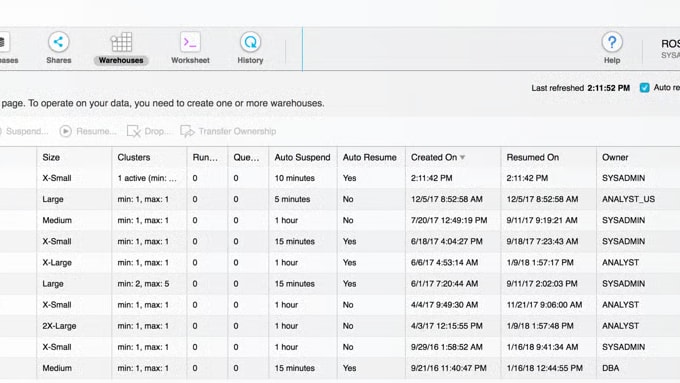Click created date '6/1/17 7:20:44 AM'
The height and width of the screenshot is (383, 680).
pos(445,284)
